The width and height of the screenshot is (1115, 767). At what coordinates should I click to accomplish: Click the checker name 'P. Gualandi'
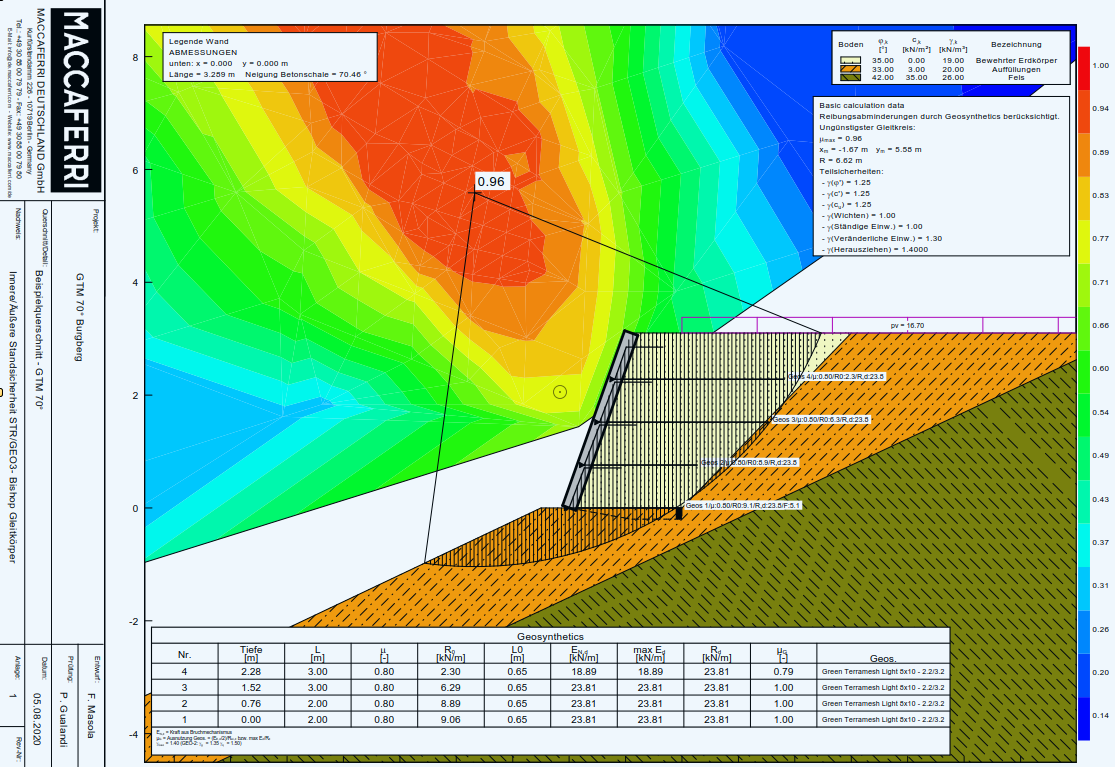click(x=63, y=719)
